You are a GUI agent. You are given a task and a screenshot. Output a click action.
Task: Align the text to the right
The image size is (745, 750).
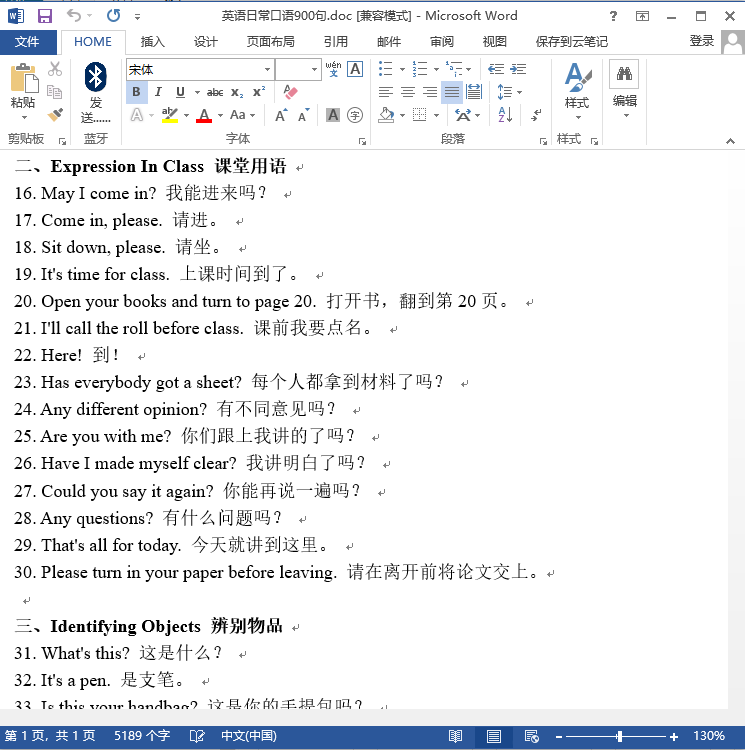(430, 92)
